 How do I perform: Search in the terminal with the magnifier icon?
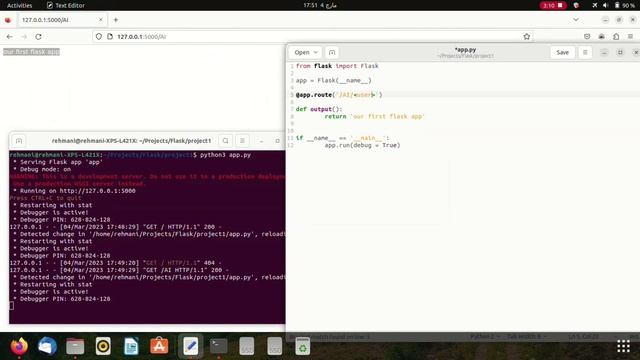pyautogui.click(x=225, y=141)
